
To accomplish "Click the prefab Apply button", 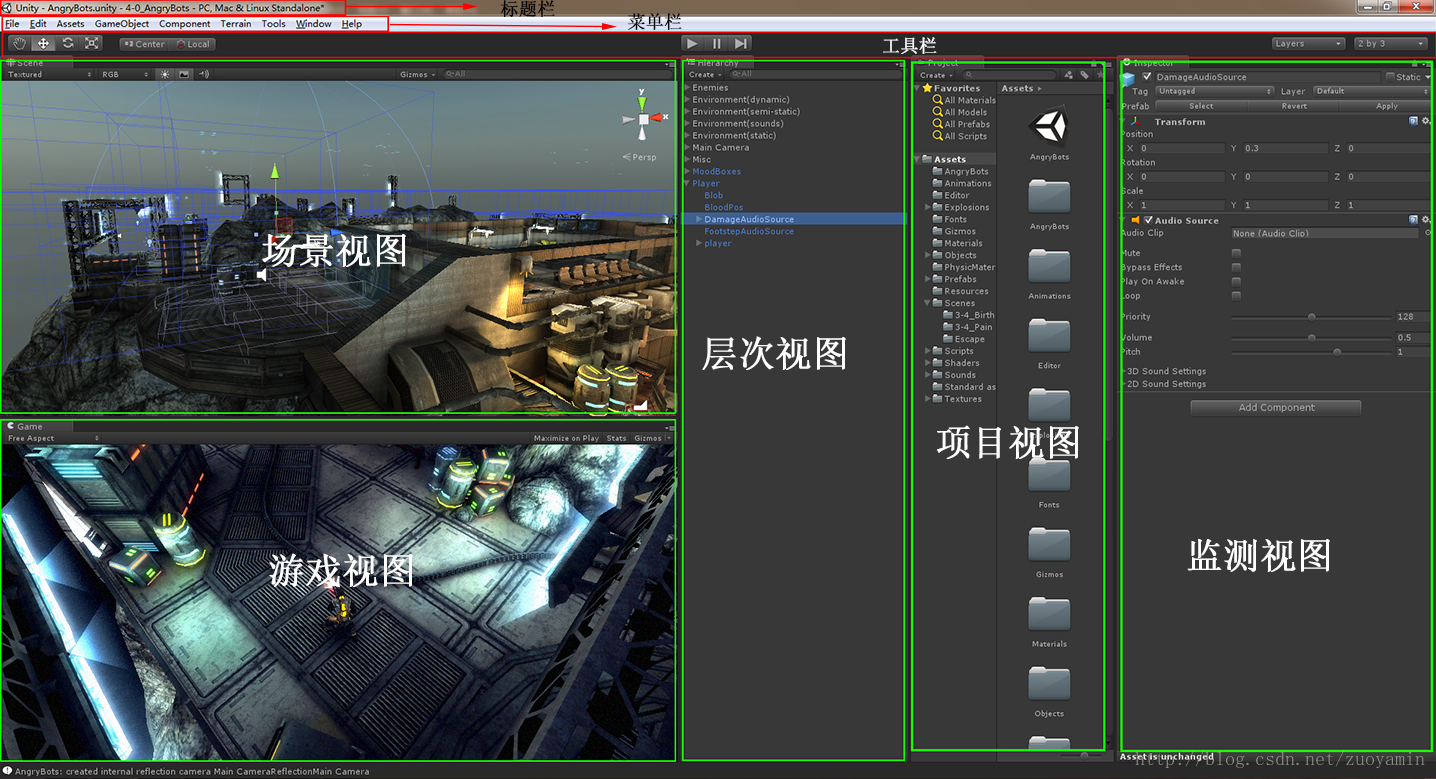I will coord(1386,106).
